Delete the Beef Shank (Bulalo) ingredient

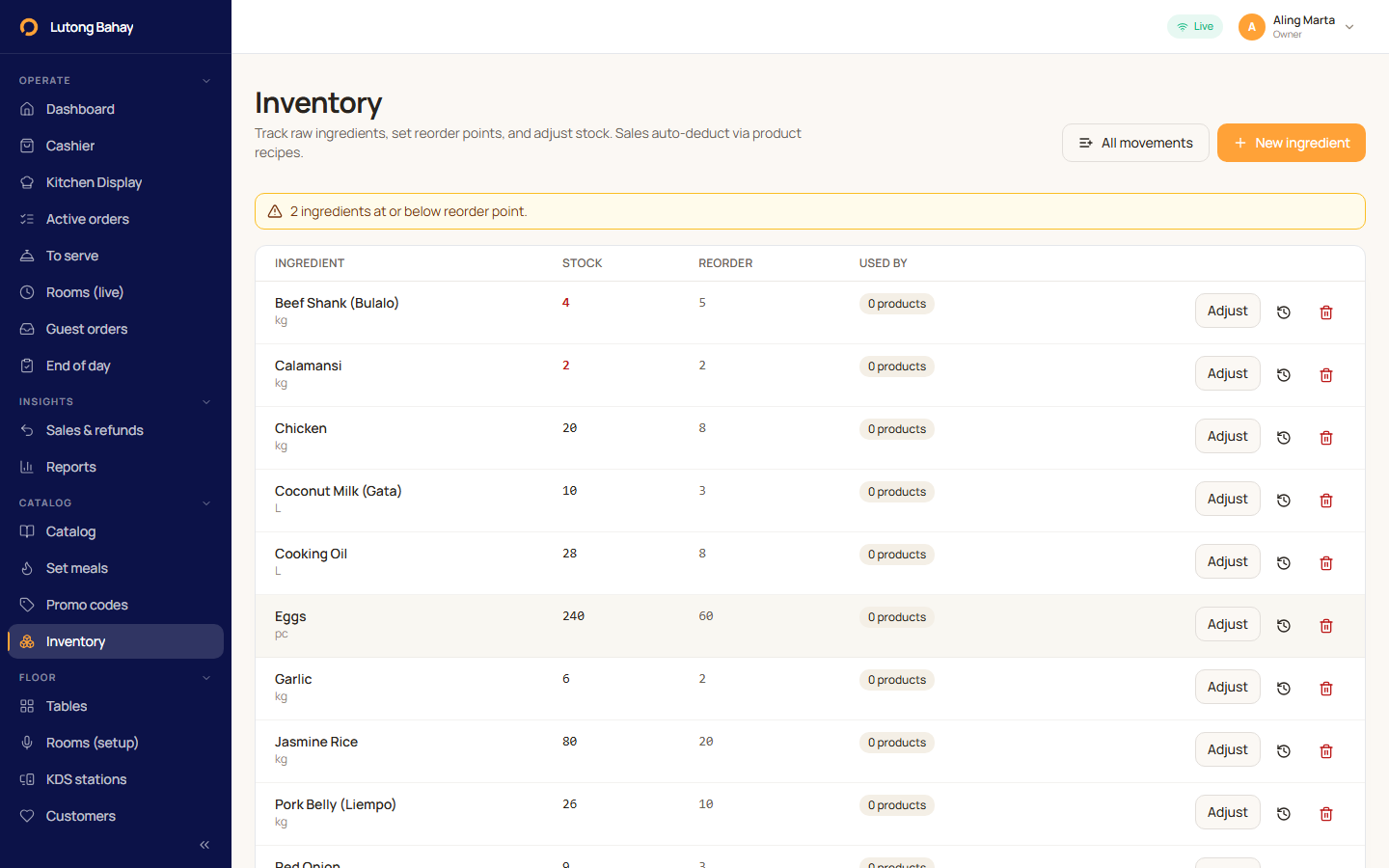tap(1326, 312)
